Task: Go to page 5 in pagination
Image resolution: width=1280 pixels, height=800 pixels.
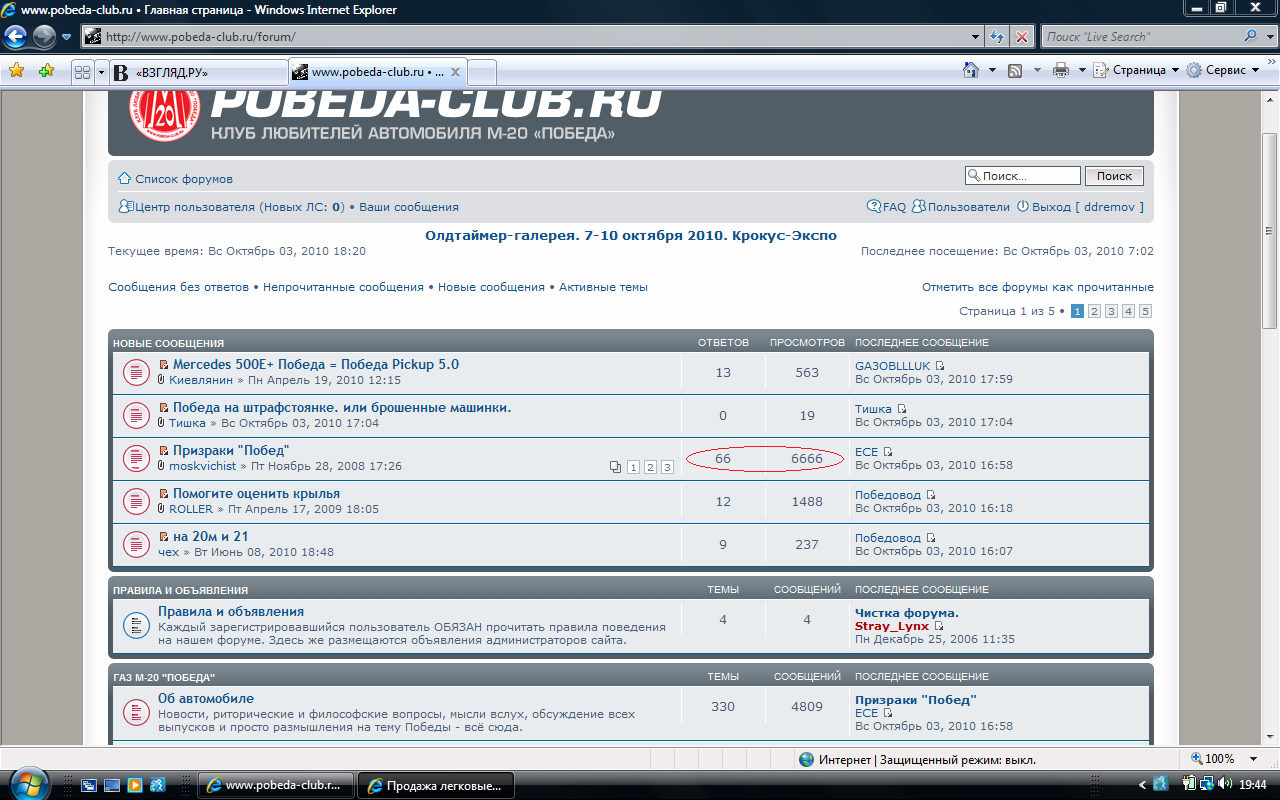Action: click(x=1145, y=311)
